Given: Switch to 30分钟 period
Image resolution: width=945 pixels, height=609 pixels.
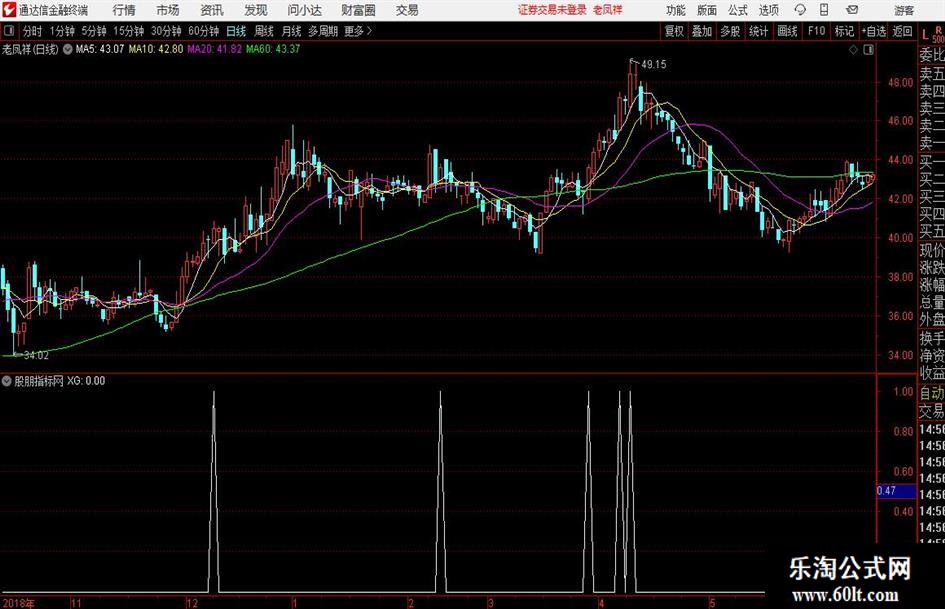Looking at the screenshot, I should click(x=166, y=31).
